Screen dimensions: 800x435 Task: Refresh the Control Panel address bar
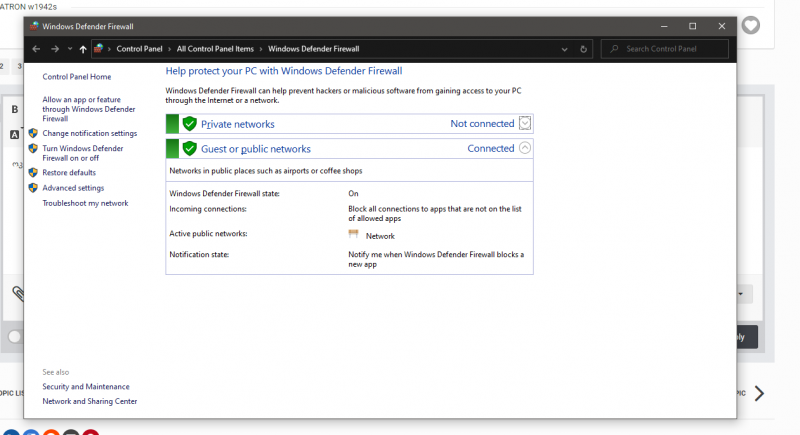(x=584, y=48)
